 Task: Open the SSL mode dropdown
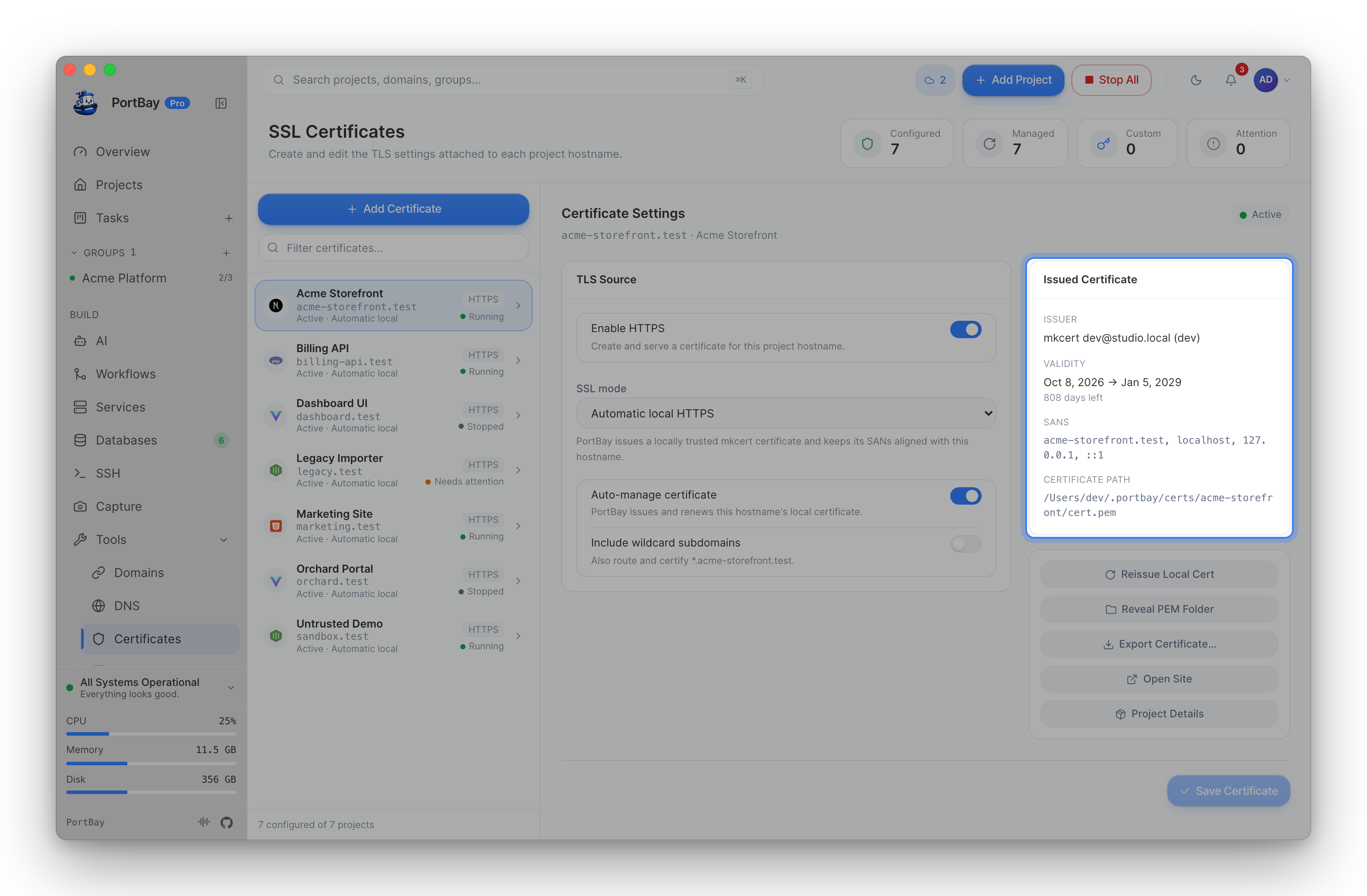(786, 414)
